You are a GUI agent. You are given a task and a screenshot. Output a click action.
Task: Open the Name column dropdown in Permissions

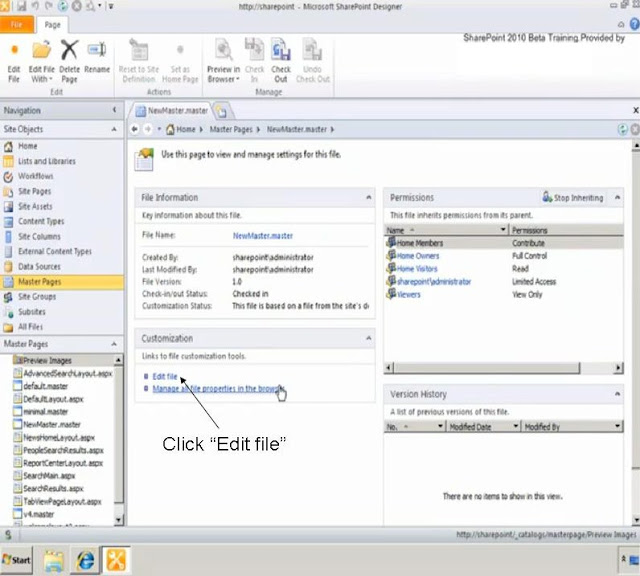click(x=503, y=230)
